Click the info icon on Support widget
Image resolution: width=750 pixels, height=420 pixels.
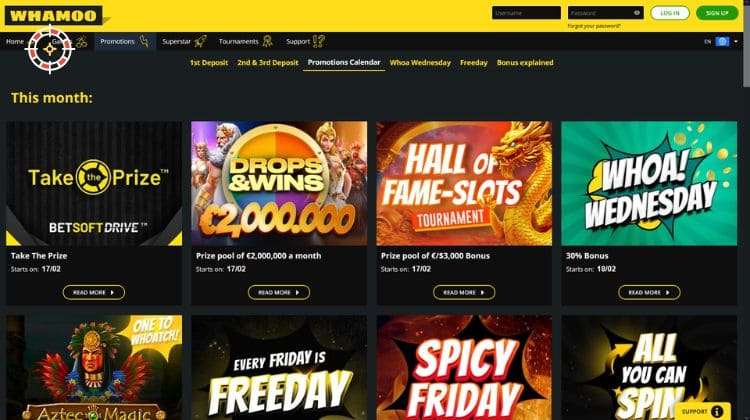tap(717, 411)
